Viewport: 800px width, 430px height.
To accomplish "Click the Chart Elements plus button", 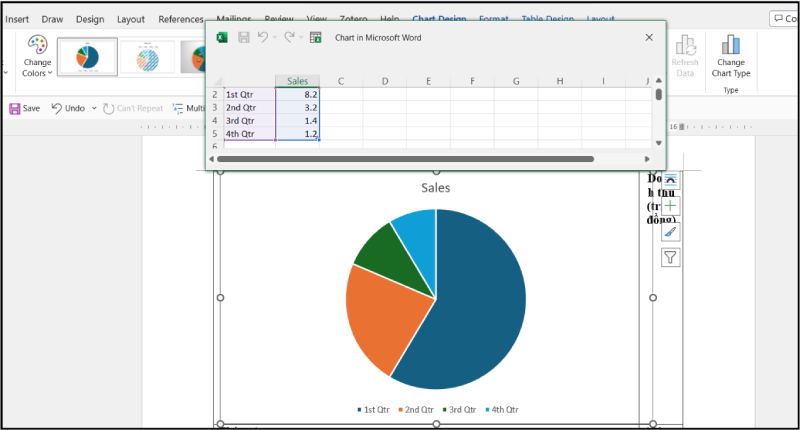I will click(x=670, y=205).
